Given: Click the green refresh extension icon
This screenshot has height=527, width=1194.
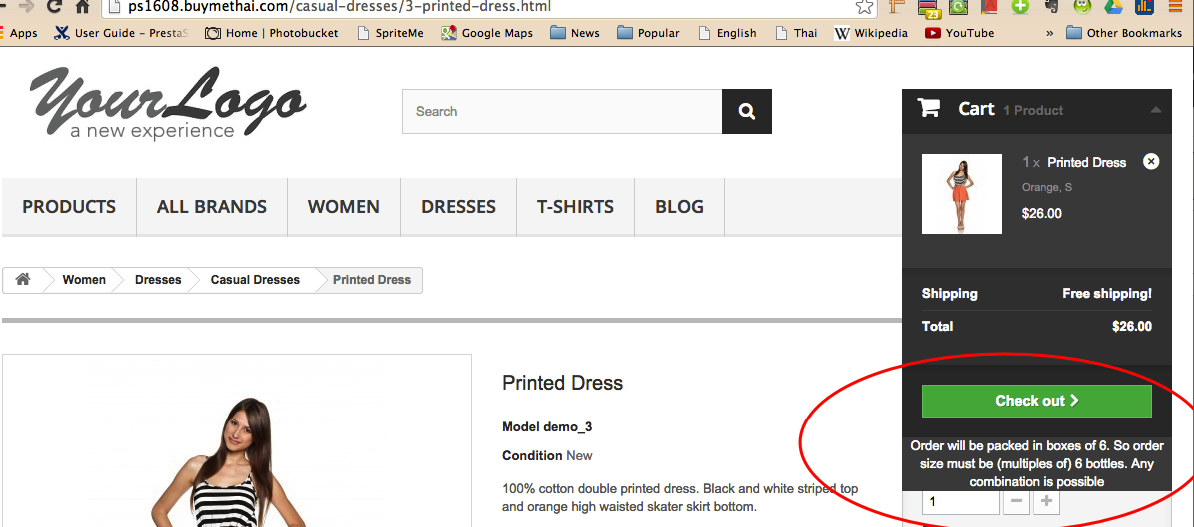Looking at the screenshot, I should 959,8.
